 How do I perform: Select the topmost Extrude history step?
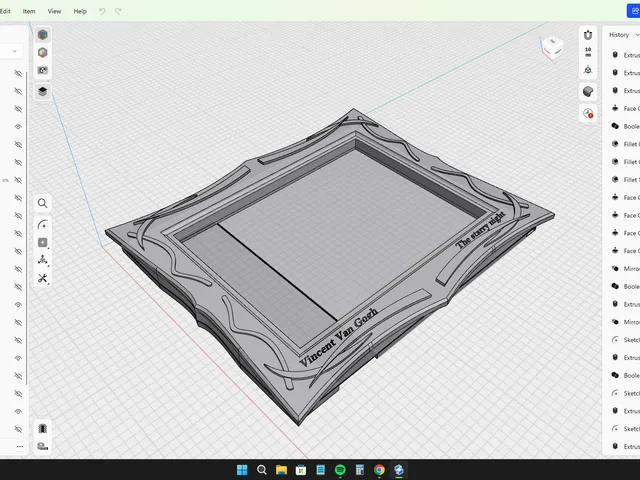click(625, 55)
